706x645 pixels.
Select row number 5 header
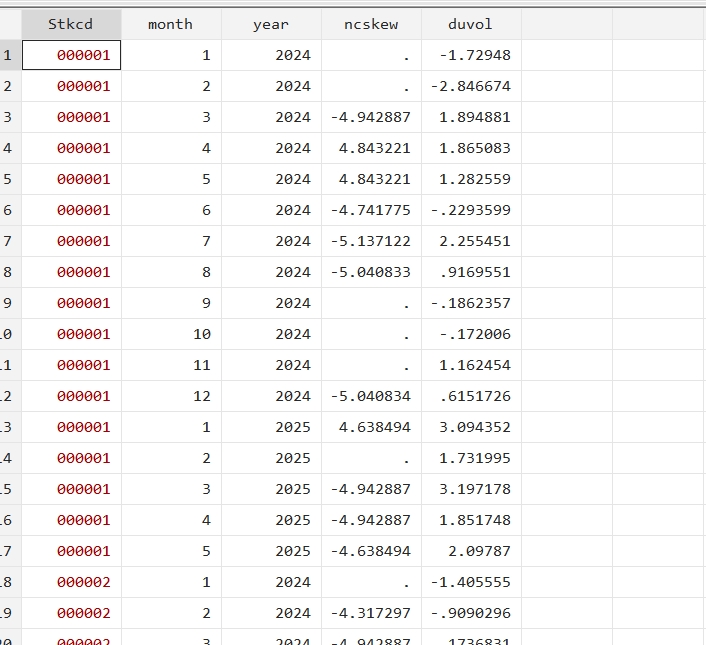(x=9, y=179)
